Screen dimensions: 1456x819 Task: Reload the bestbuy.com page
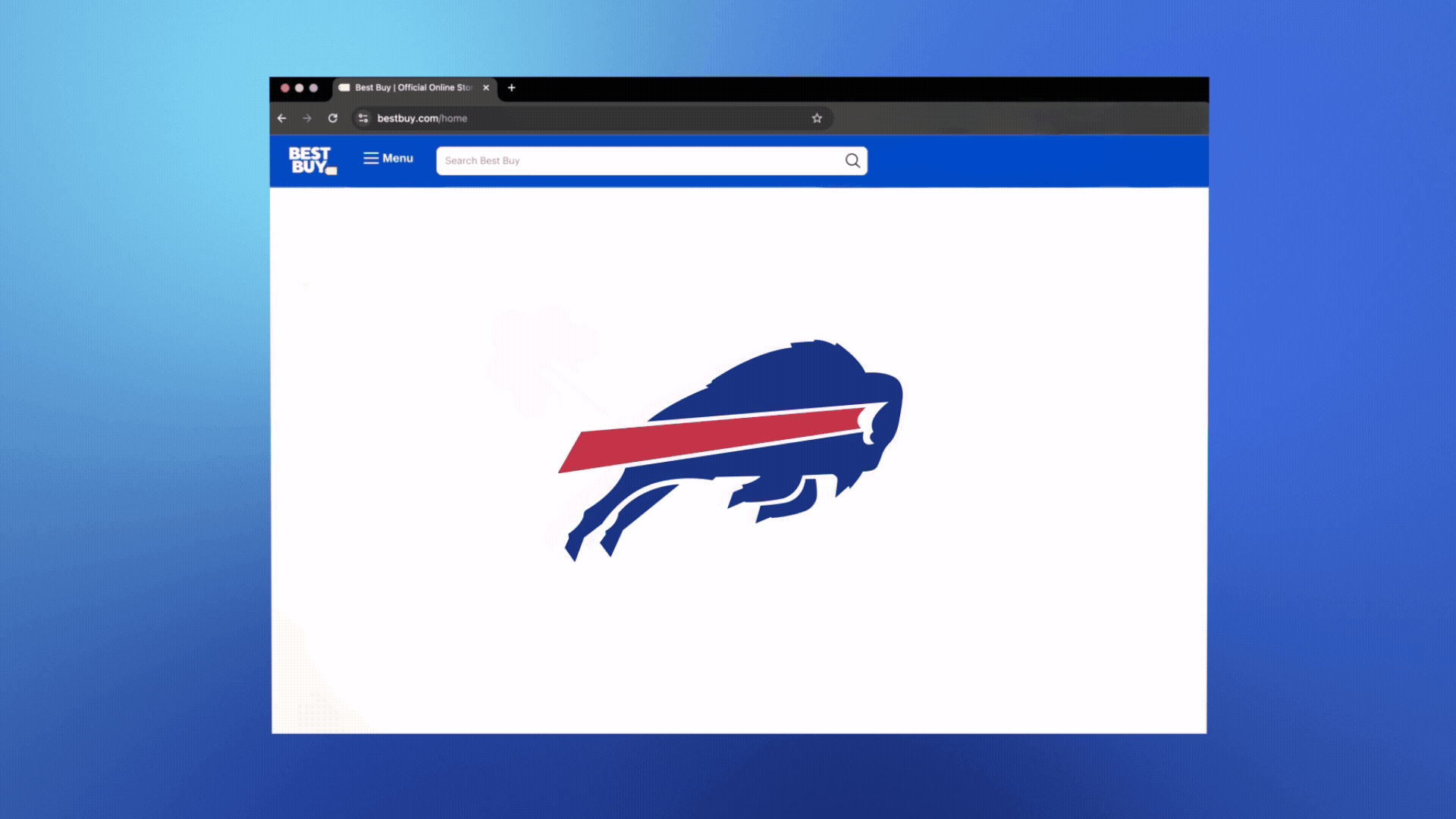333,118
